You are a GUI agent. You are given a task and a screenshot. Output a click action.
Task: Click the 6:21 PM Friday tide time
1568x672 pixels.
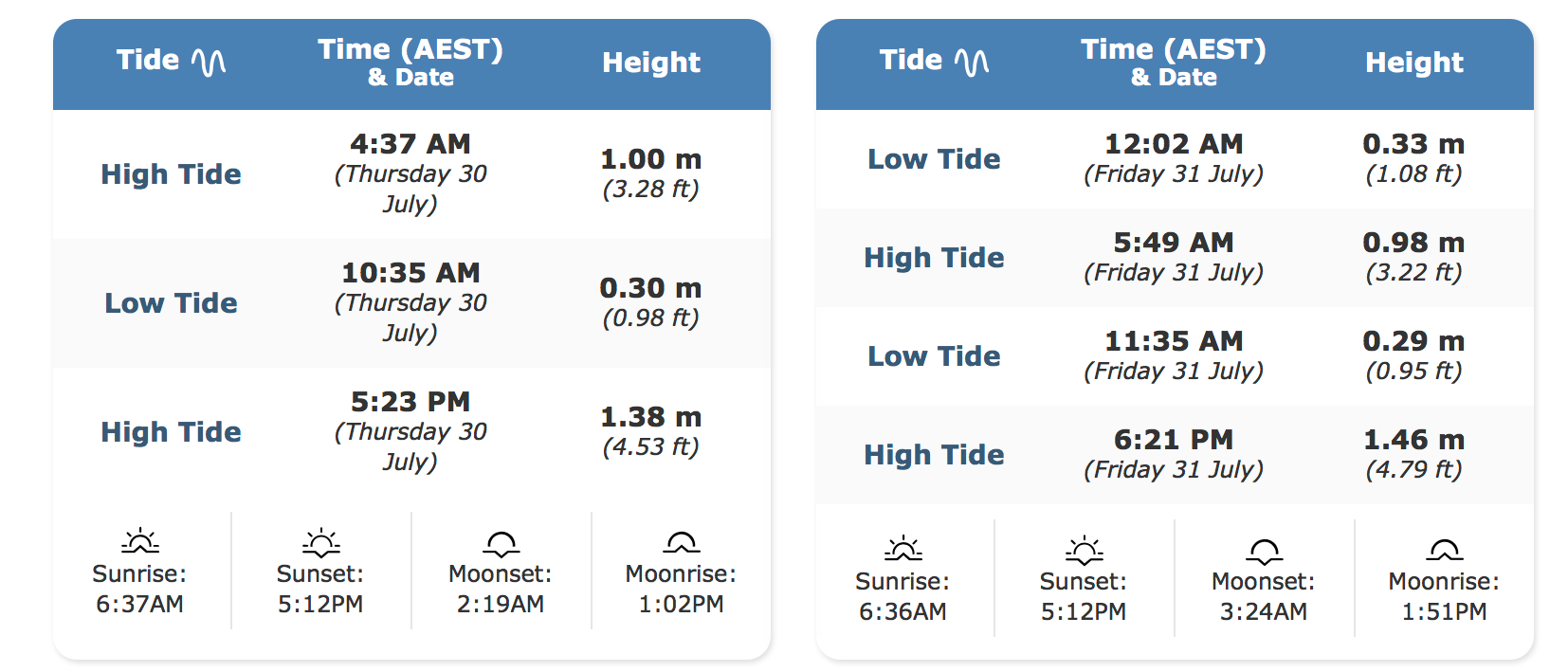1174,440
